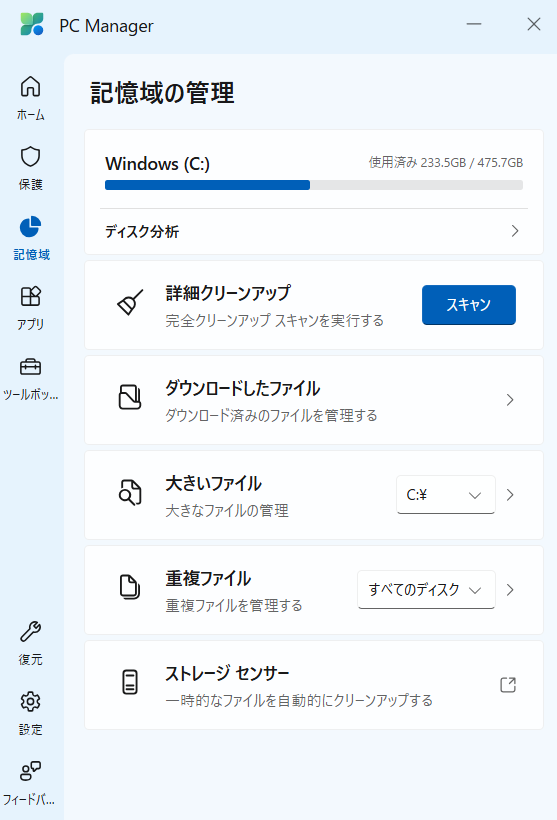Click the Windows (C:) usage progress bar
The image size is (557, 820).
pos(314,185)
